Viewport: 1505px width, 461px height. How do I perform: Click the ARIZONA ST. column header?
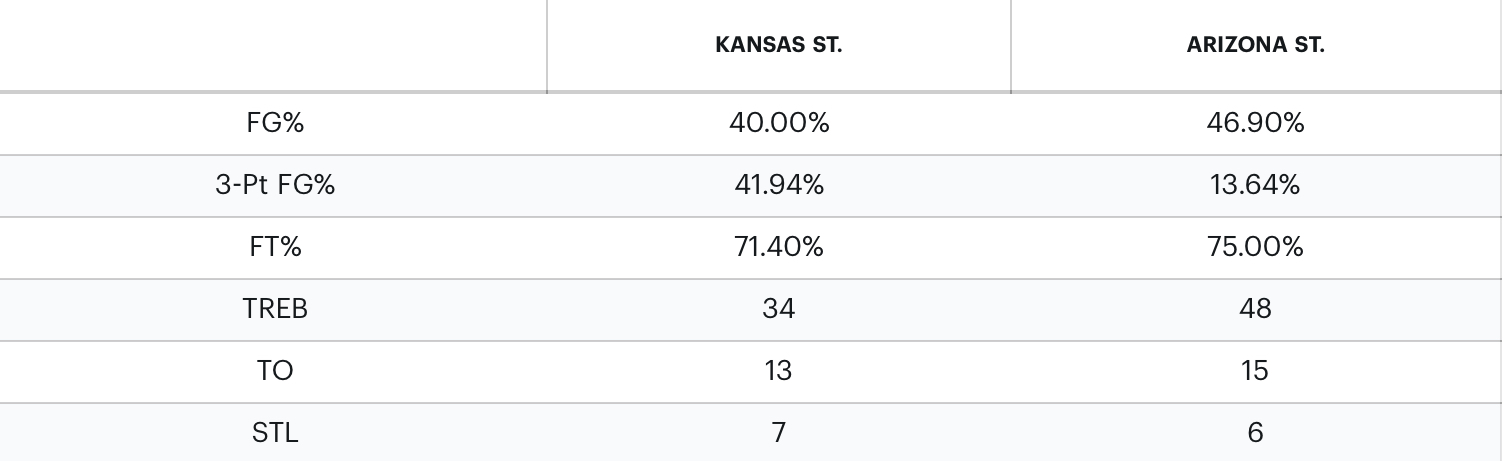[1255, 45]
